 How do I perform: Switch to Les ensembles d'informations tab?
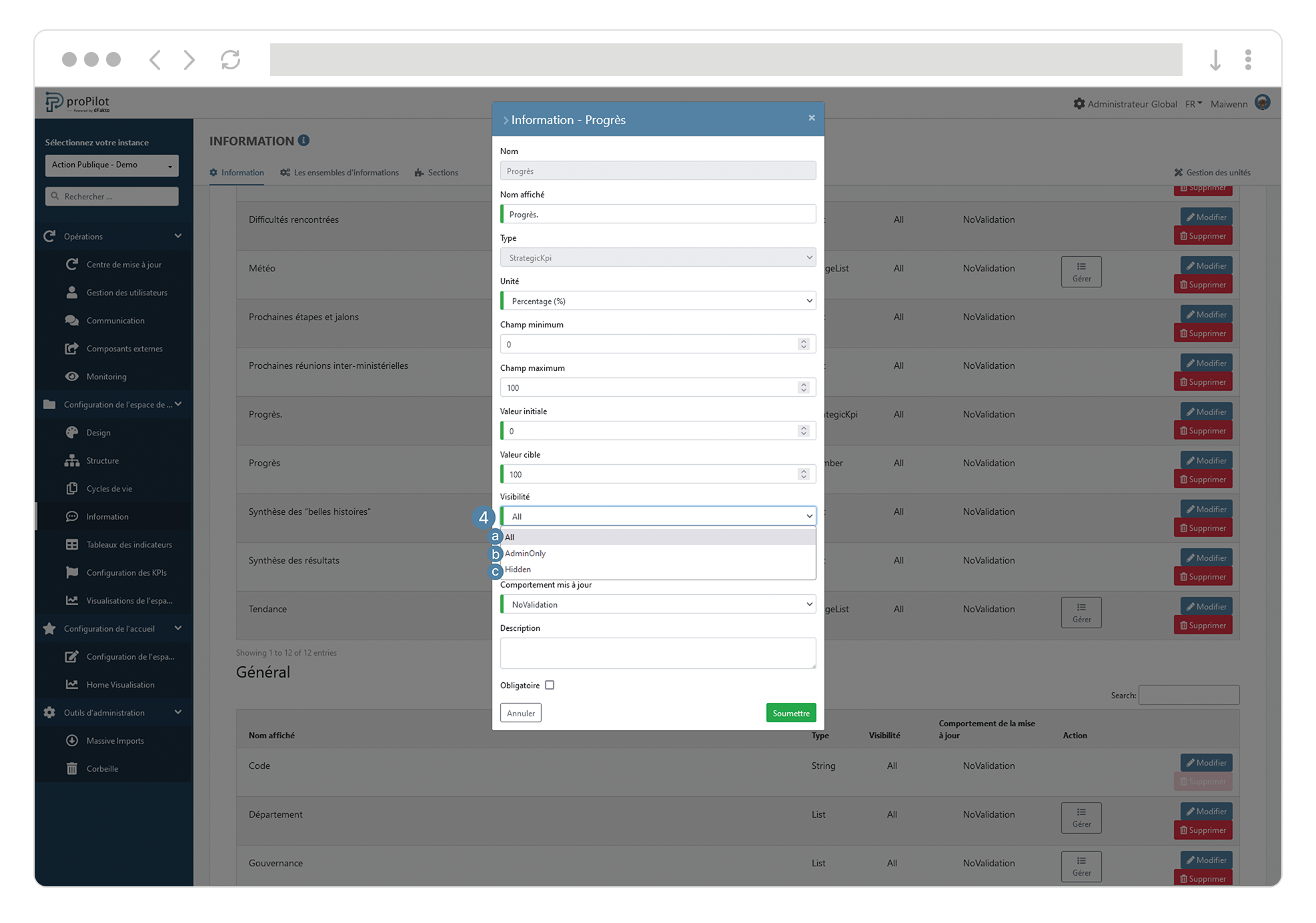click(340, 172)
